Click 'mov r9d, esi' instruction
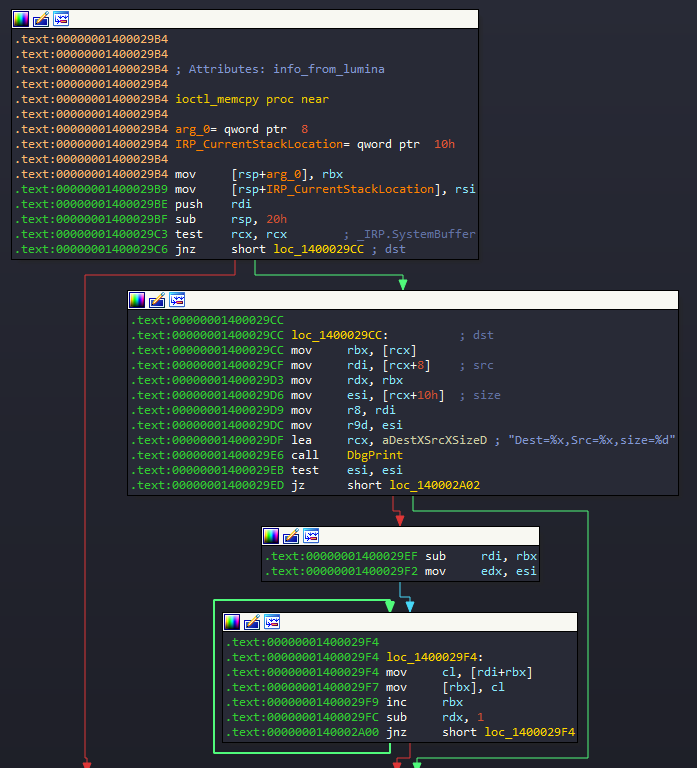Viewport: 697px width, 768px height. point(347,425)
